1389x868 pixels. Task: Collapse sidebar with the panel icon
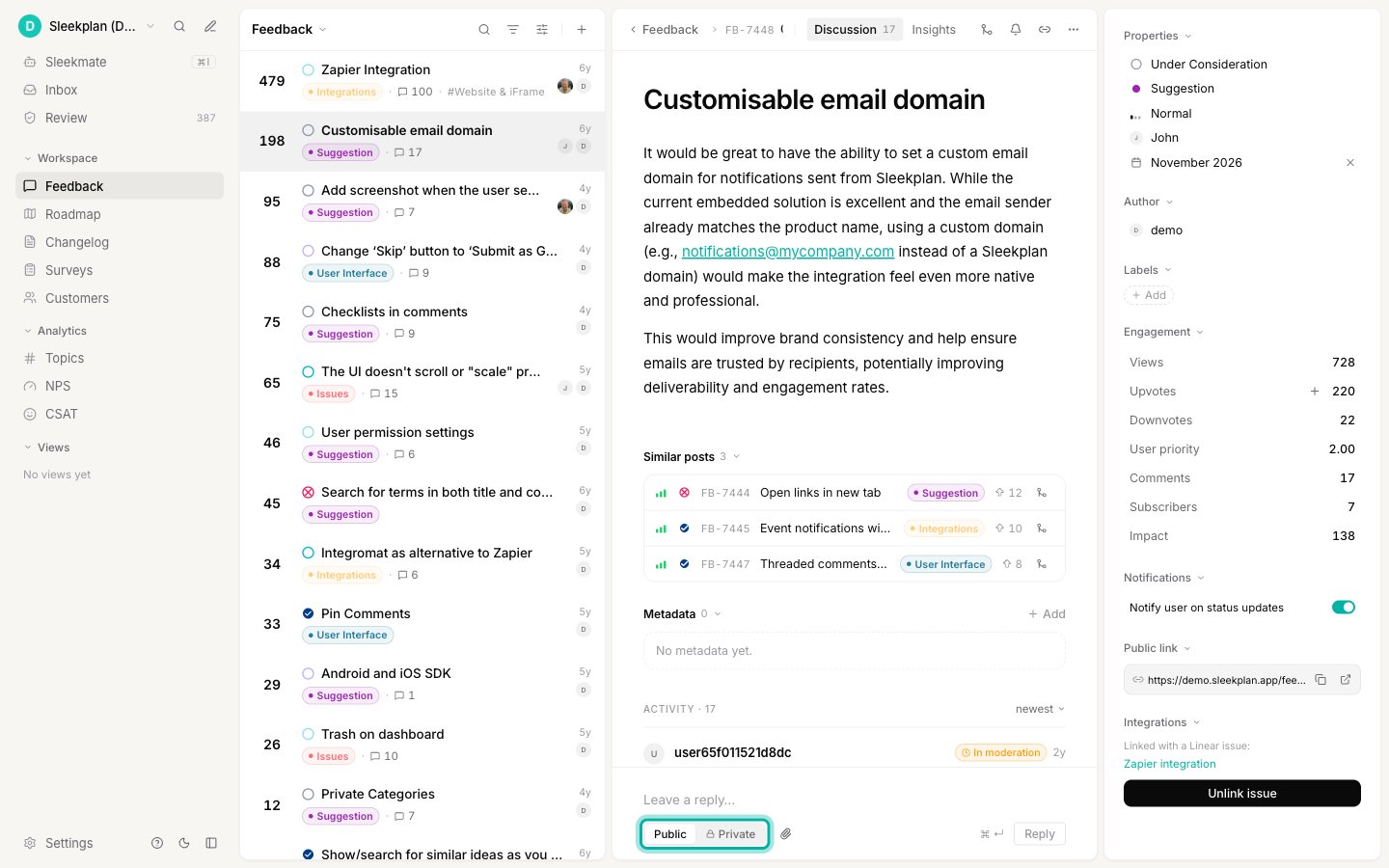(211, 843)
